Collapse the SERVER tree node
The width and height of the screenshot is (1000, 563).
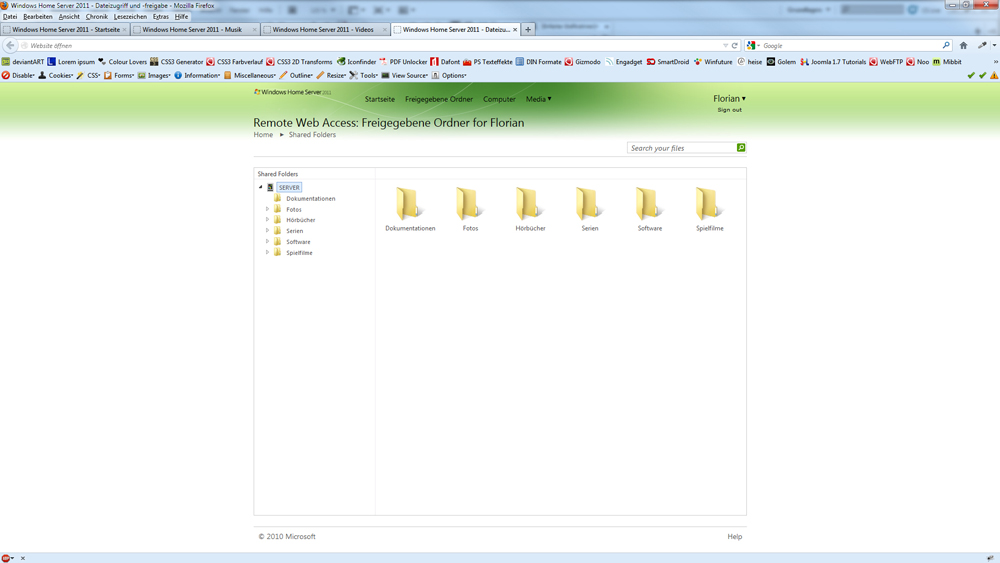pyautogui.click(x=260, y=187)
